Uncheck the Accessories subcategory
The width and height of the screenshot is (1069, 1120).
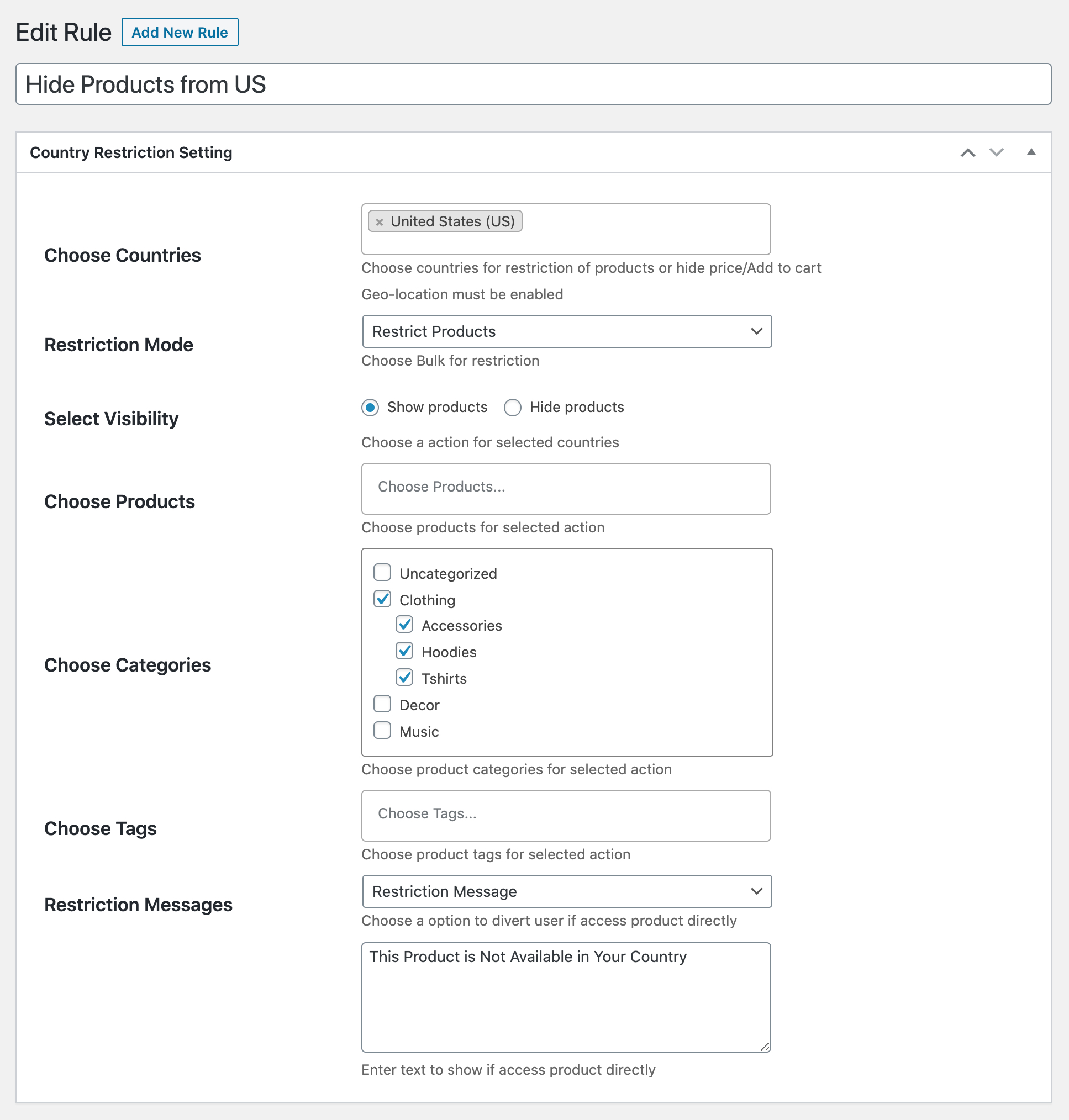point(404,625)
